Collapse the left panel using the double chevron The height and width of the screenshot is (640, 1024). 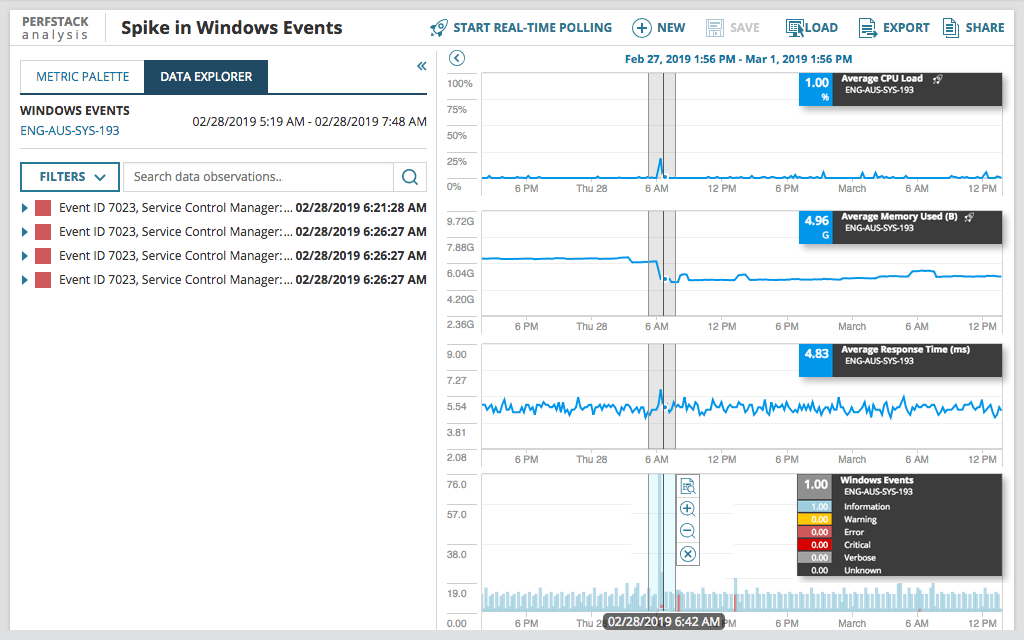(421, 65)
